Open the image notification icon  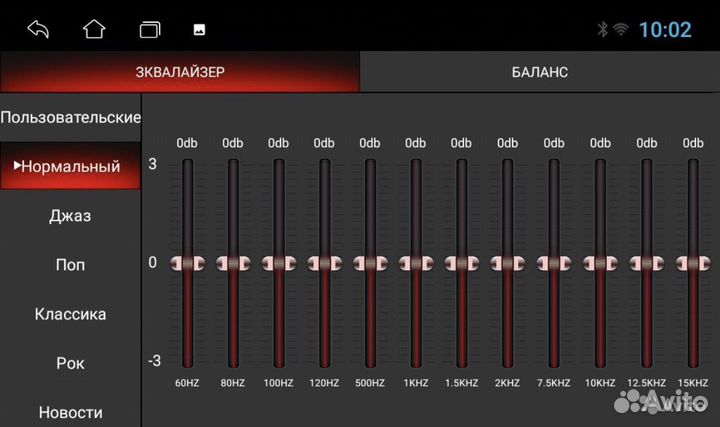pyautogui.click(x=199, y=29)
